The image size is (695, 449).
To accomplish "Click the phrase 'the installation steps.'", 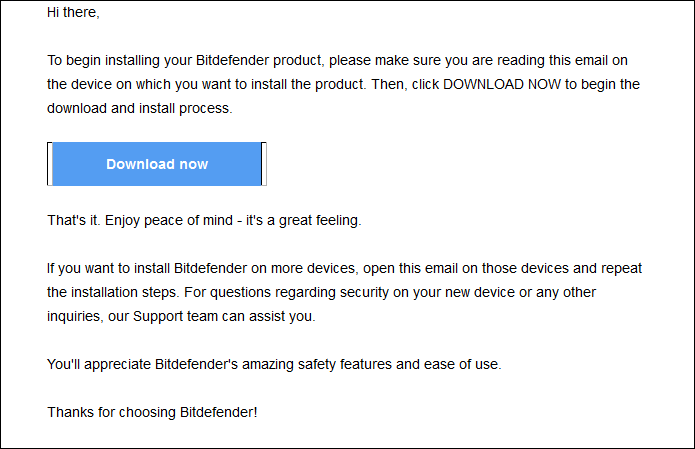I will tap(113, 293).
